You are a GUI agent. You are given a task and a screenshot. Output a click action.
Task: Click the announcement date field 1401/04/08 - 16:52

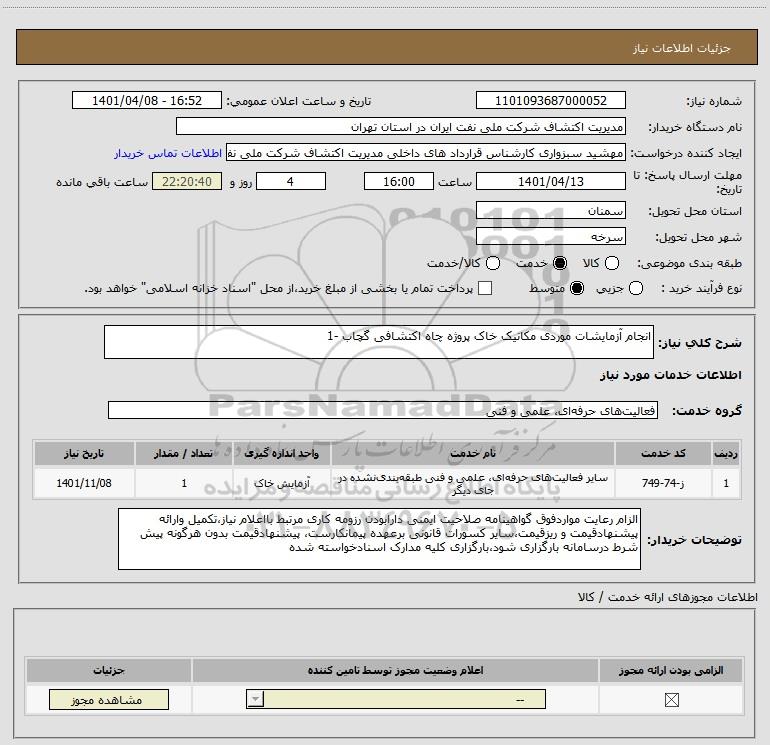147,100
